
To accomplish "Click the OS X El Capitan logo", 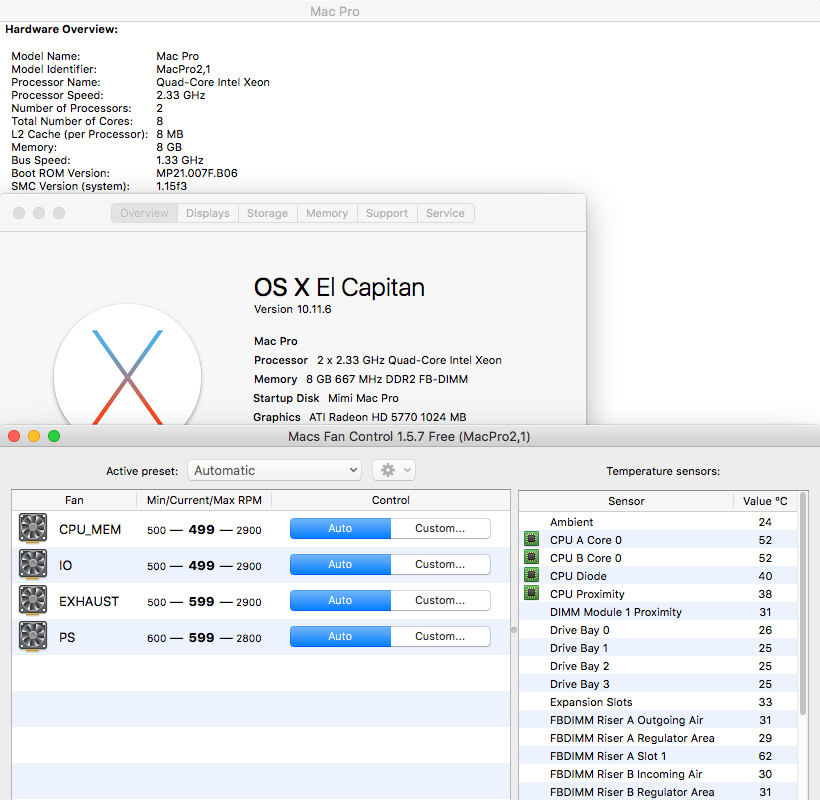I will [127, 365].
